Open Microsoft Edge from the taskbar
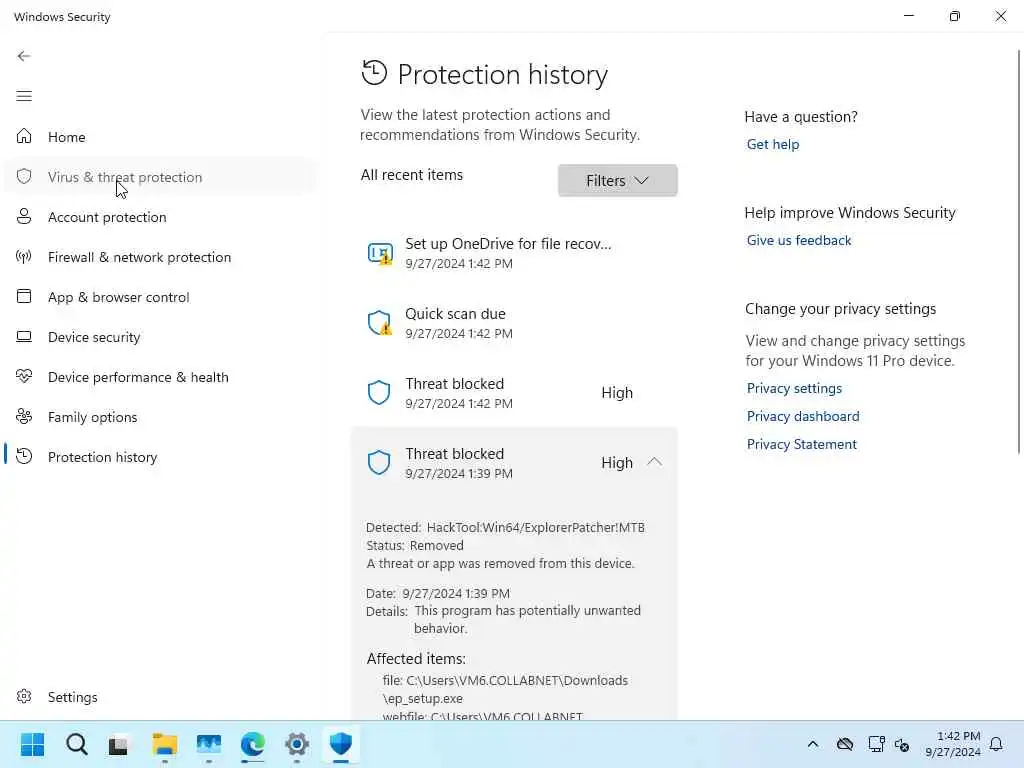1024x768 pixels. click(x=253, y=745)
